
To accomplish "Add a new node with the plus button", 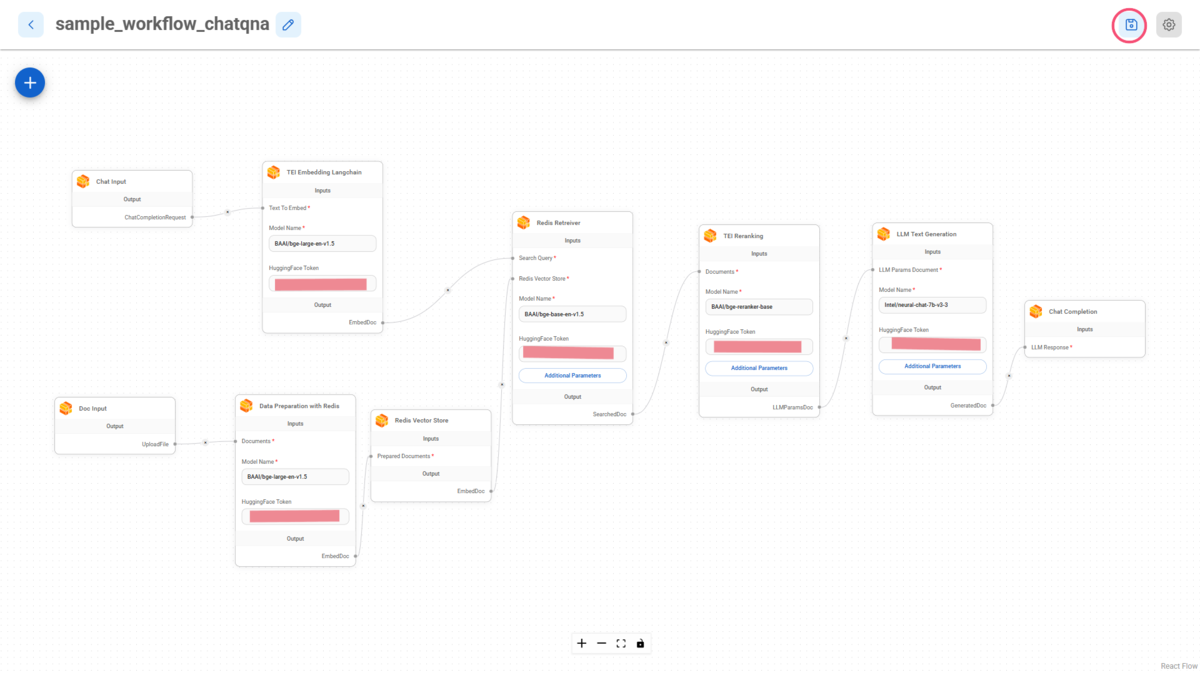I will pyautogui.click(x=30, y=82).
